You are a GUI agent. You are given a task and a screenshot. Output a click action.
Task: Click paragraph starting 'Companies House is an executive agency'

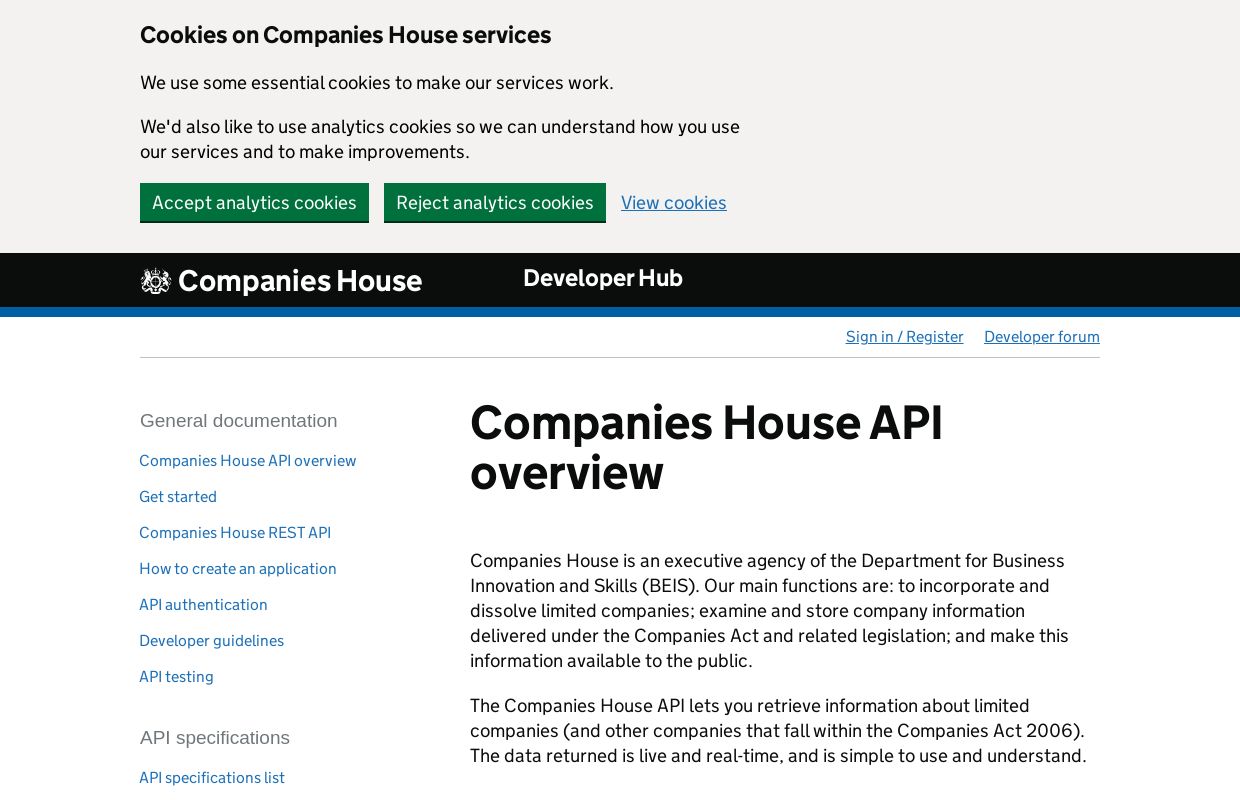point(770,611)
